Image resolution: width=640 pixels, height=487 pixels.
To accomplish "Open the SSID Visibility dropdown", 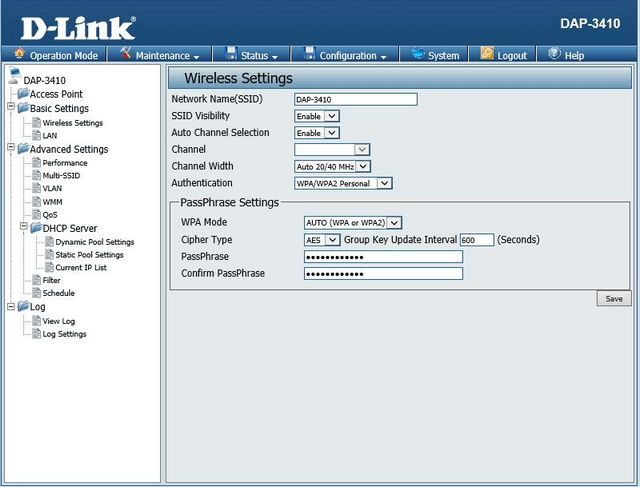I will [317, 116].
